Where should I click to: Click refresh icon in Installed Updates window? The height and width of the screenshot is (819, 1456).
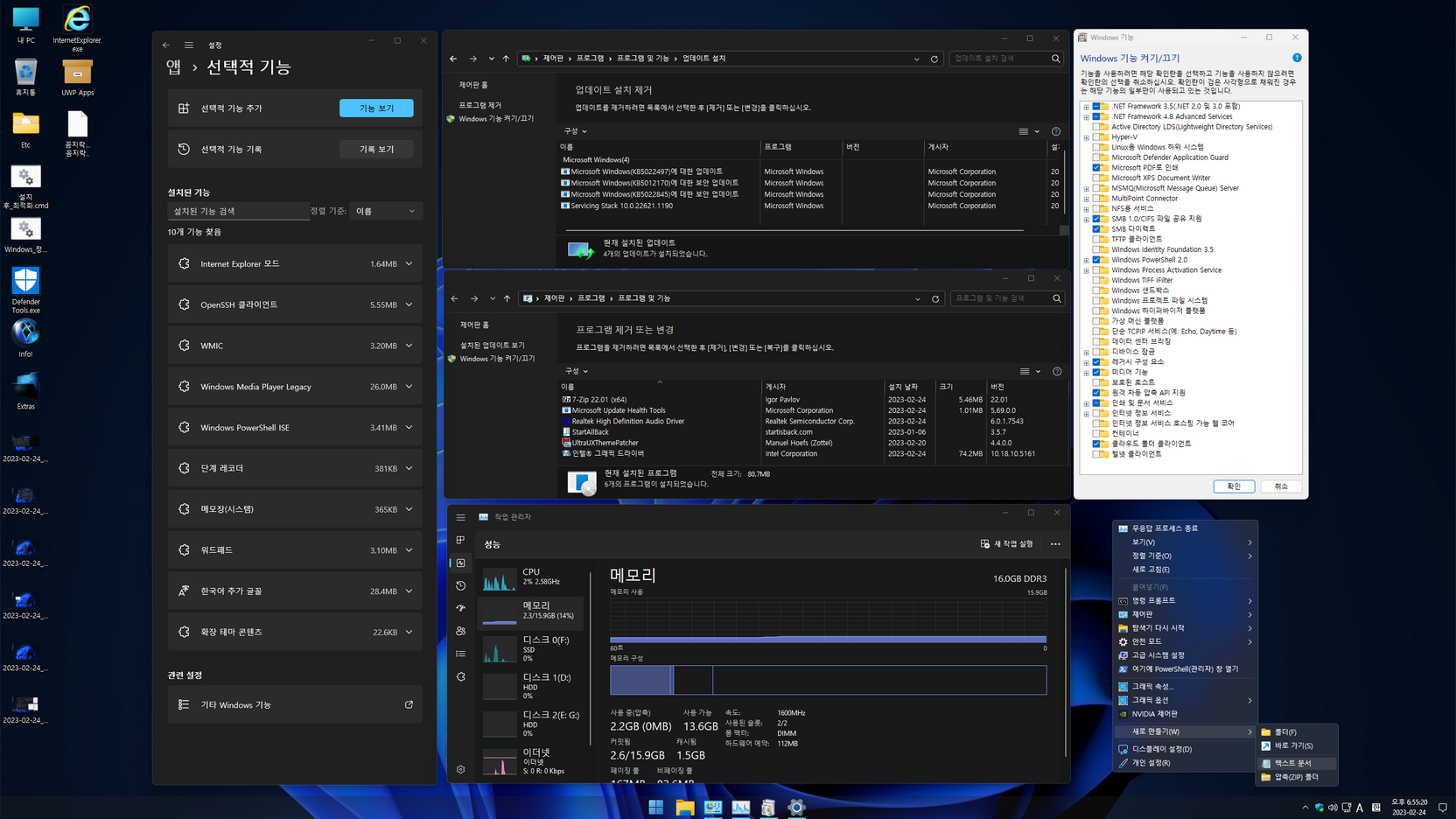coord(934,59)
